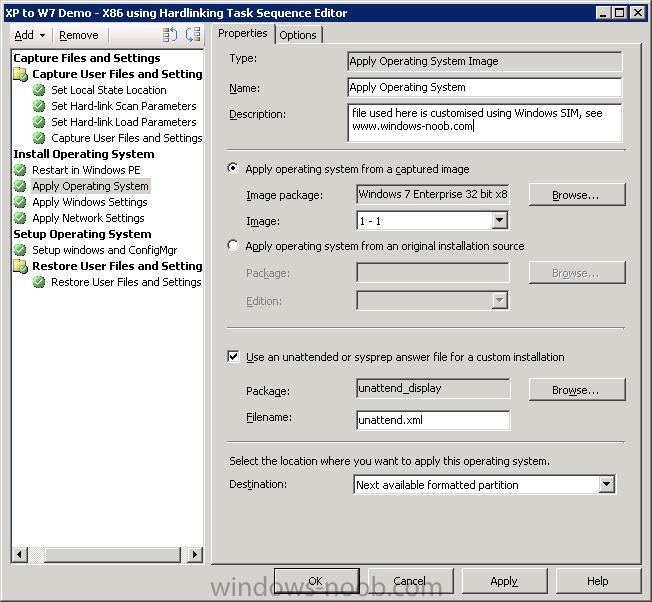652x602 pixels.
Task: Select the Setup Operating System group
Action: click(x=82, y=234)
